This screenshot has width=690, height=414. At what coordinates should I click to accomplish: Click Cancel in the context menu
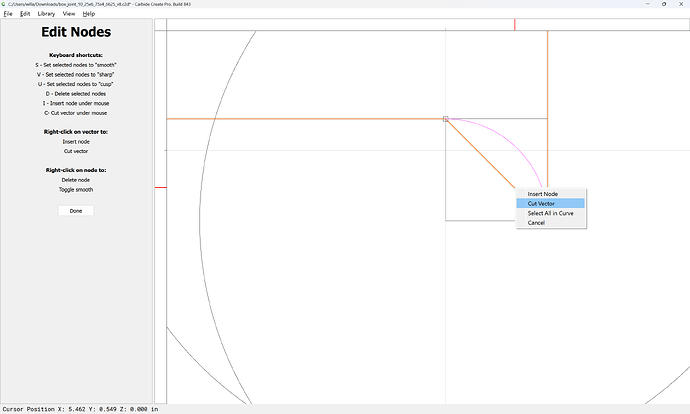pyautogui.click(x=551, y=223)
